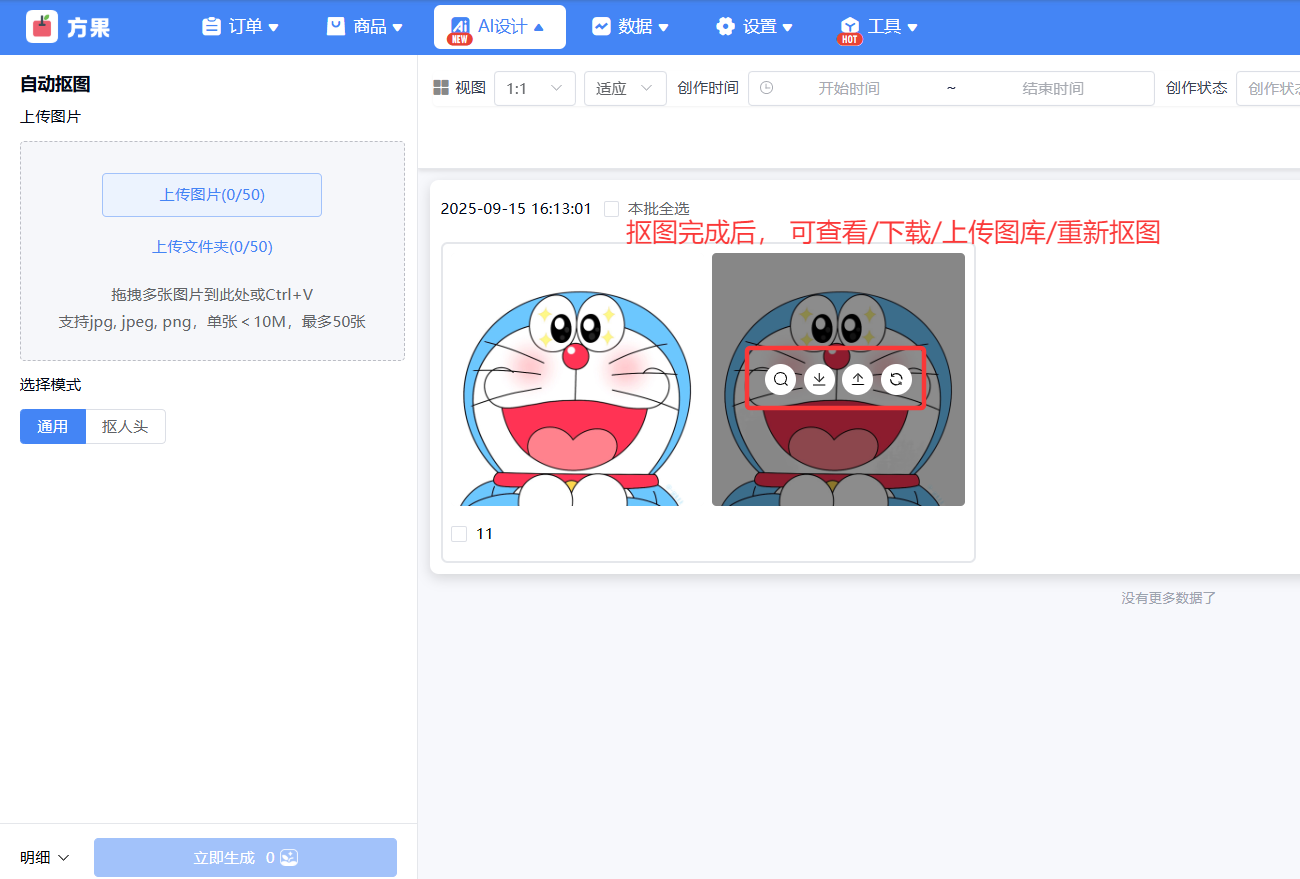Open the 商品 menu
Screen dimensions: 1300x879
364,27
